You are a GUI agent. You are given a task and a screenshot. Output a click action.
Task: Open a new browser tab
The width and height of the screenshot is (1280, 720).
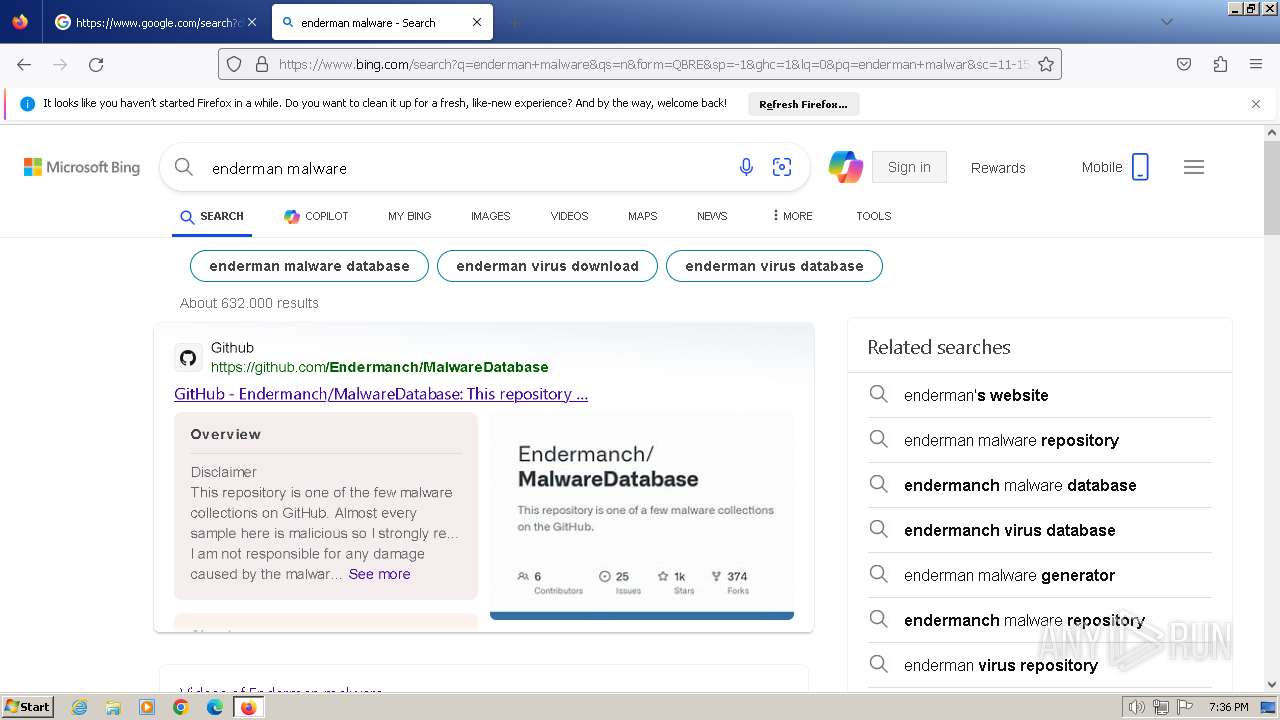click(x=514, y=22)
